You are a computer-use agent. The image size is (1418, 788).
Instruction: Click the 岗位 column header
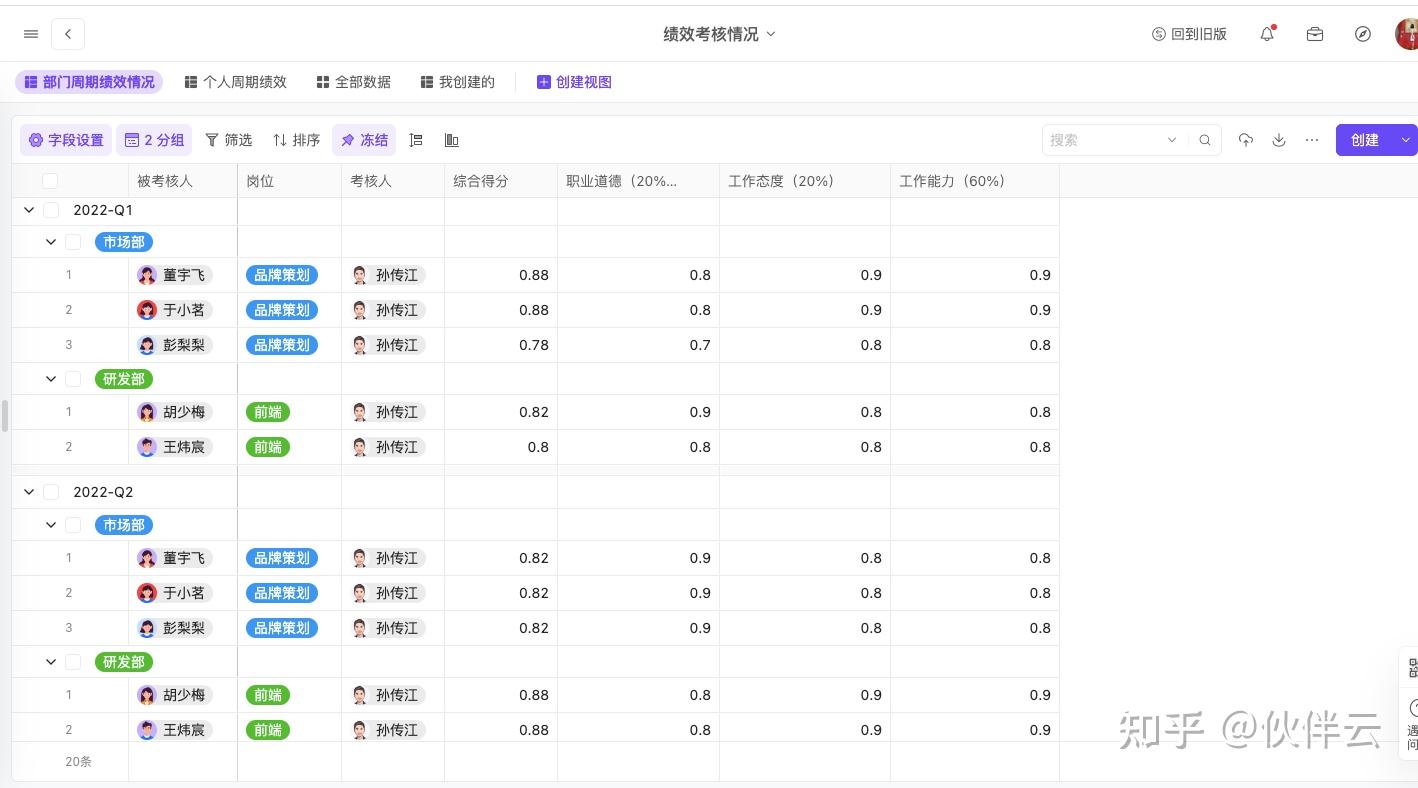click(x=290, y=181)
